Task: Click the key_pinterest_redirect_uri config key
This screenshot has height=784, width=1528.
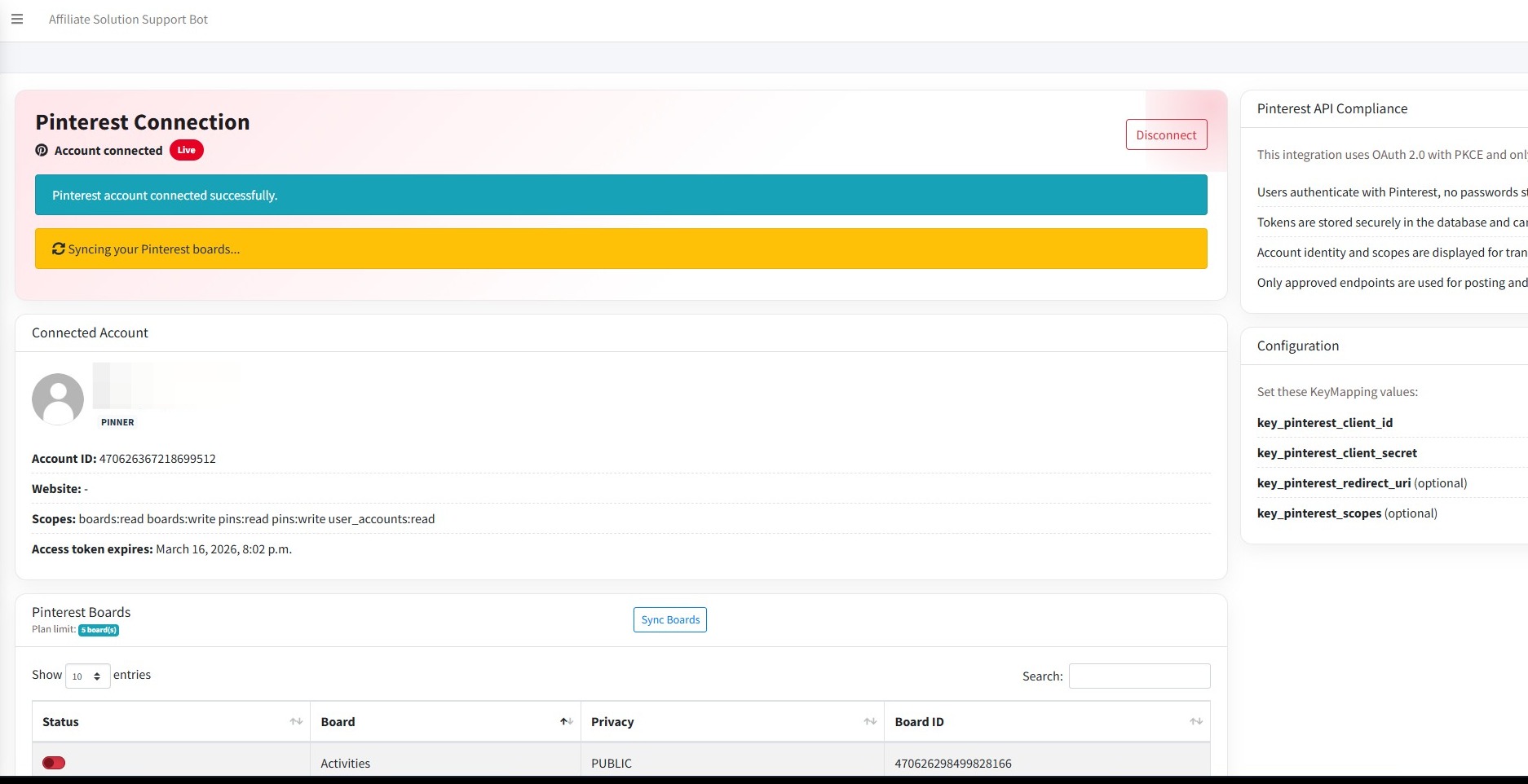Action: point(1334,483)
